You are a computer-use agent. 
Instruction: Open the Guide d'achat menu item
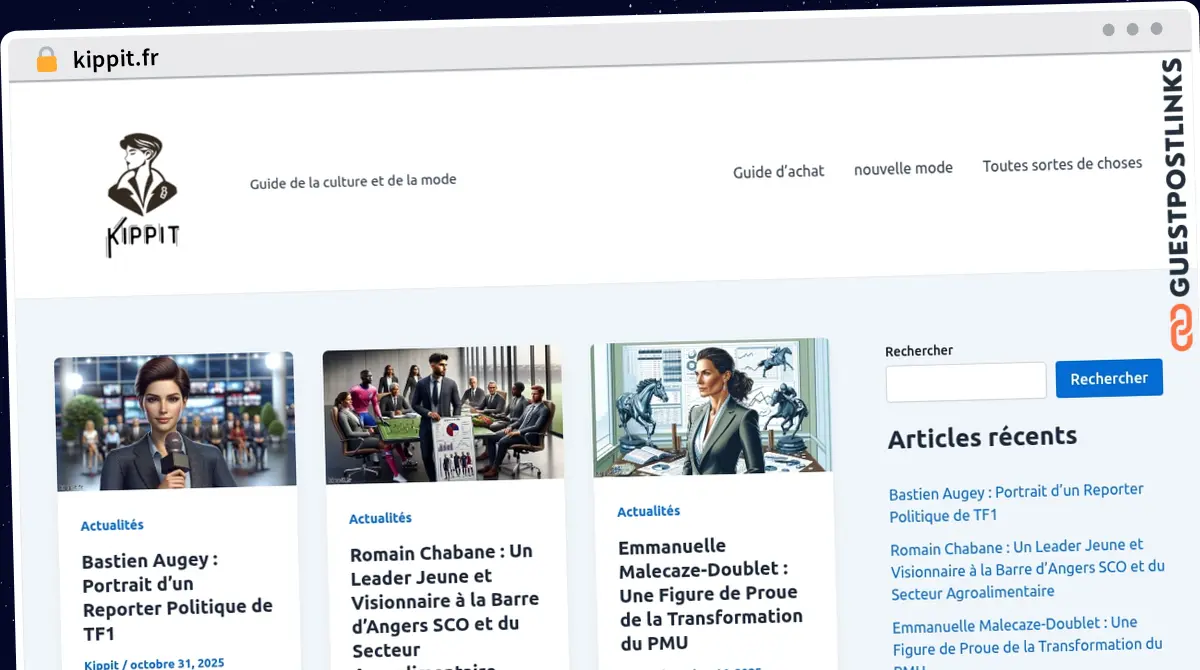pyautogui.click(x=779, y=171)
